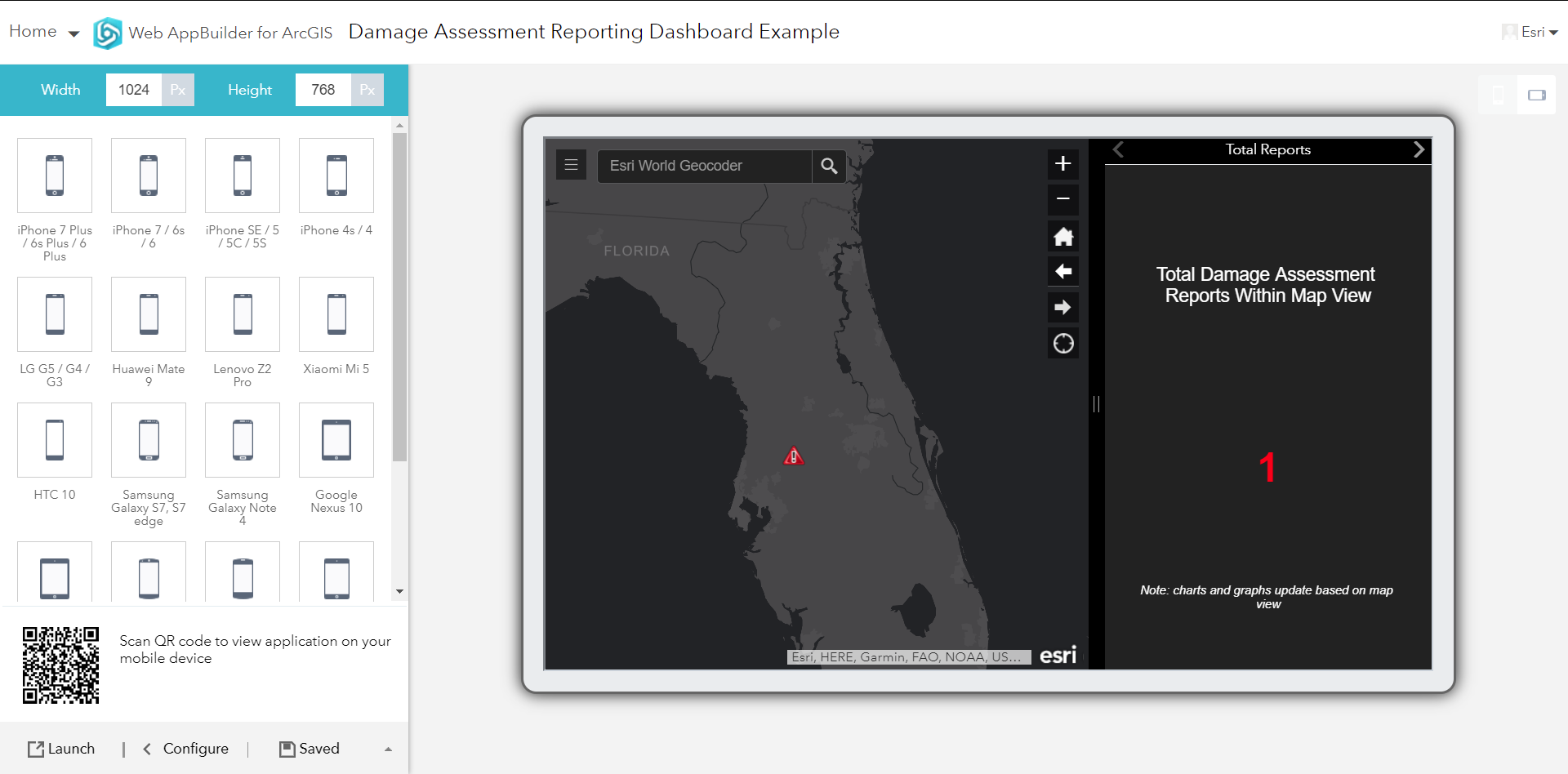The width and height of the screenshot is (1568, 774).
Task: Click the map attribution text
Action: click(908, 657)
